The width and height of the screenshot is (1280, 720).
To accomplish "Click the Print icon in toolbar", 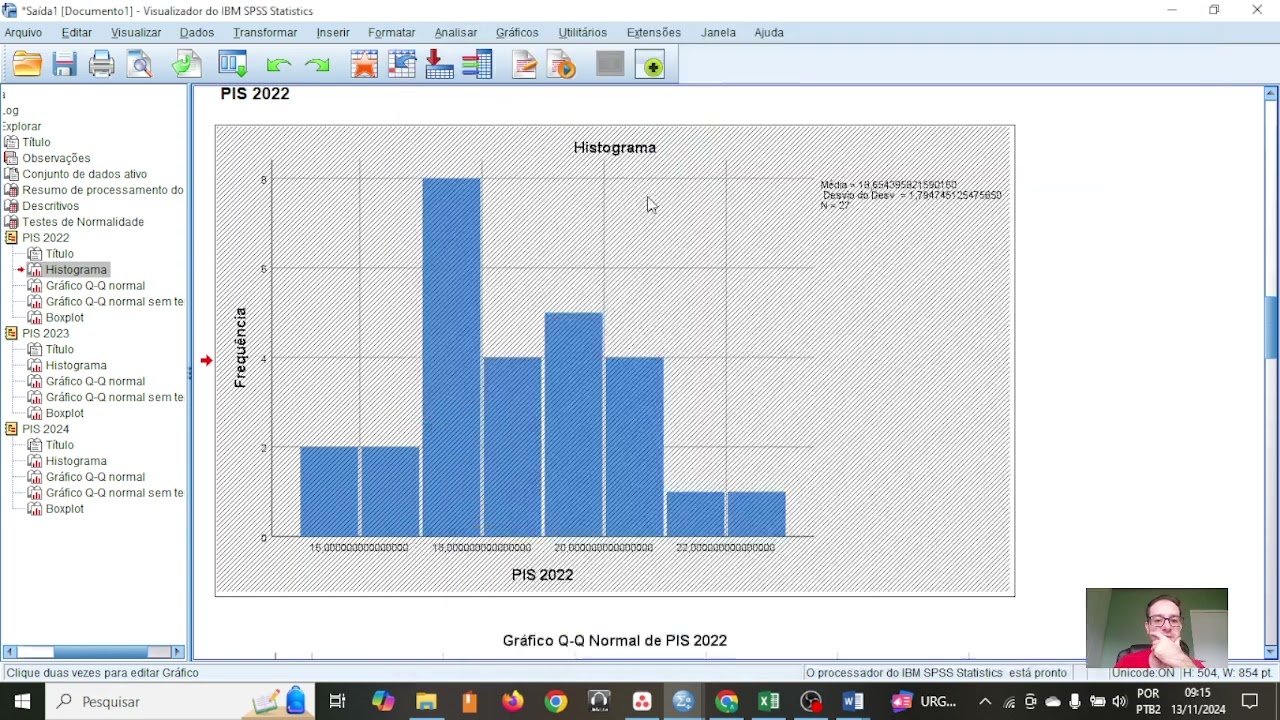I will tap(102, 66).
